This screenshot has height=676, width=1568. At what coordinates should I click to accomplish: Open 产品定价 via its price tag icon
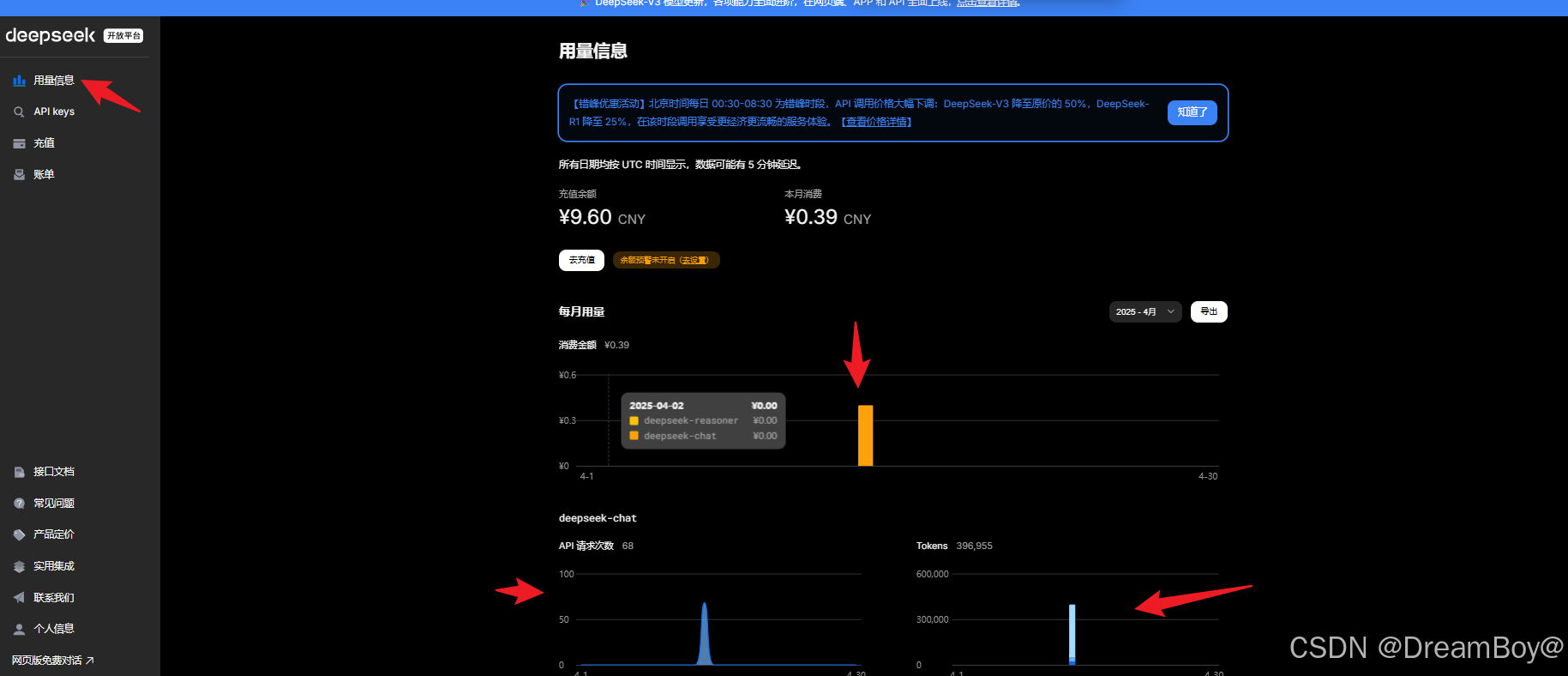(19, 534)
